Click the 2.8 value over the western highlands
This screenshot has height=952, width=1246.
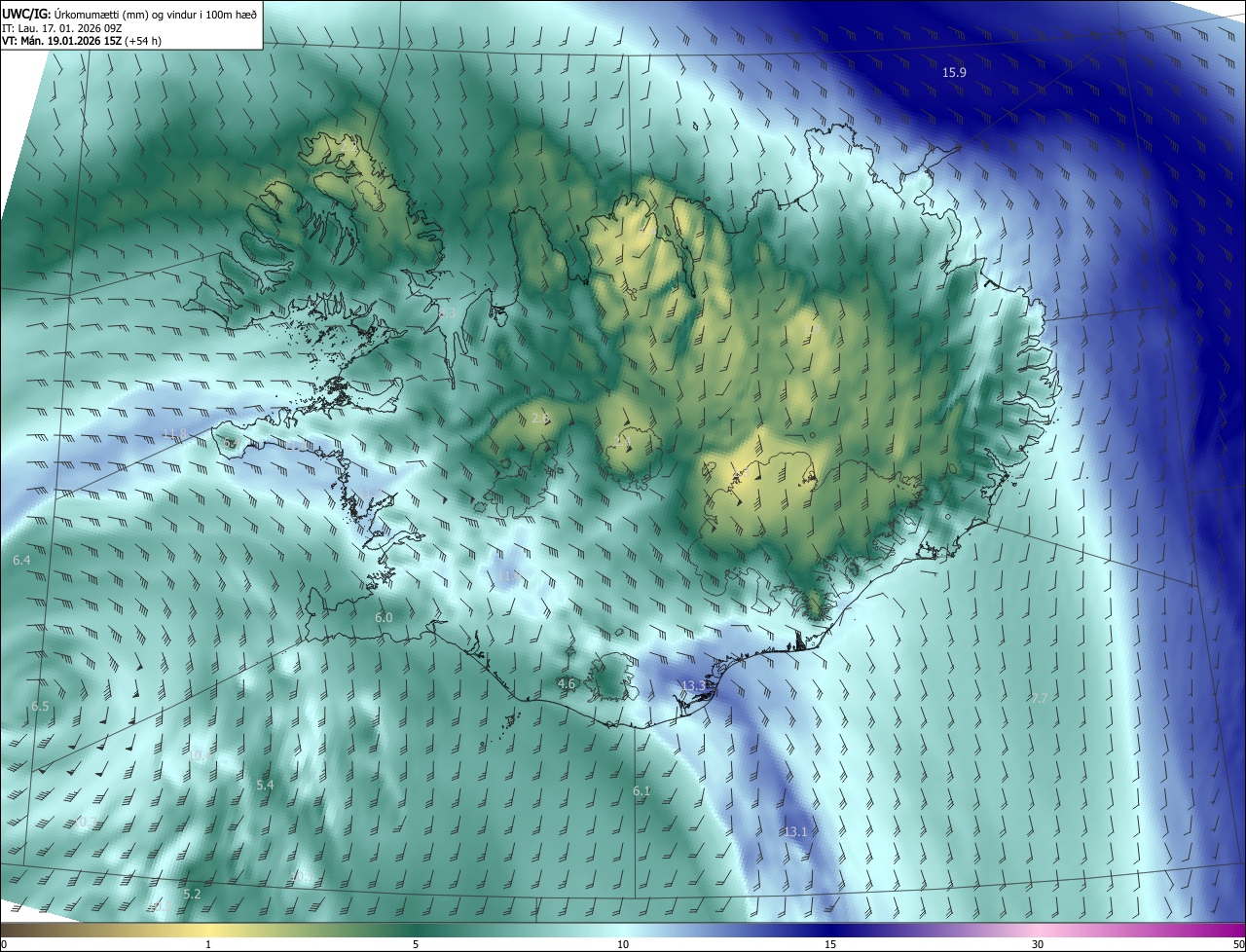pos(540,418)
